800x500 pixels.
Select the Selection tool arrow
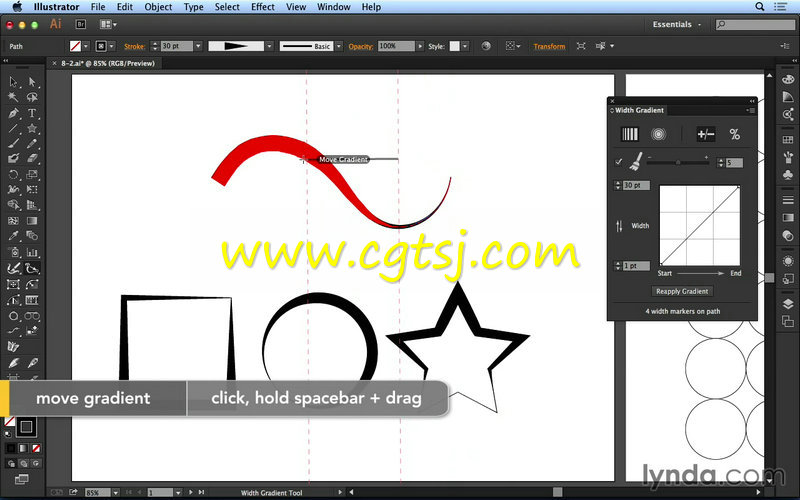13,82
